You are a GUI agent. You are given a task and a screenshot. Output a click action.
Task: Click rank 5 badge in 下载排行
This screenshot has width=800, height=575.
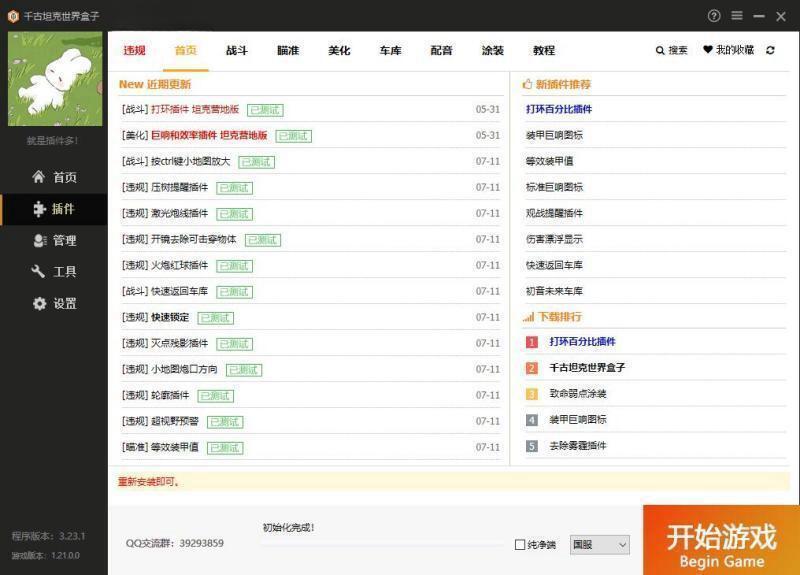531,446
